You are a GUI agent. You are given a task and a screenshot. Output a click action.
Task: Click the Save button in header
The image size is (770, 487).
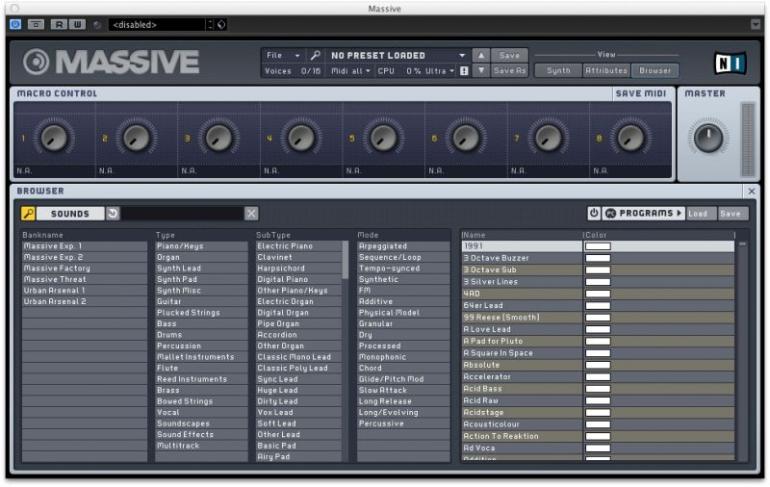(509, 55)
